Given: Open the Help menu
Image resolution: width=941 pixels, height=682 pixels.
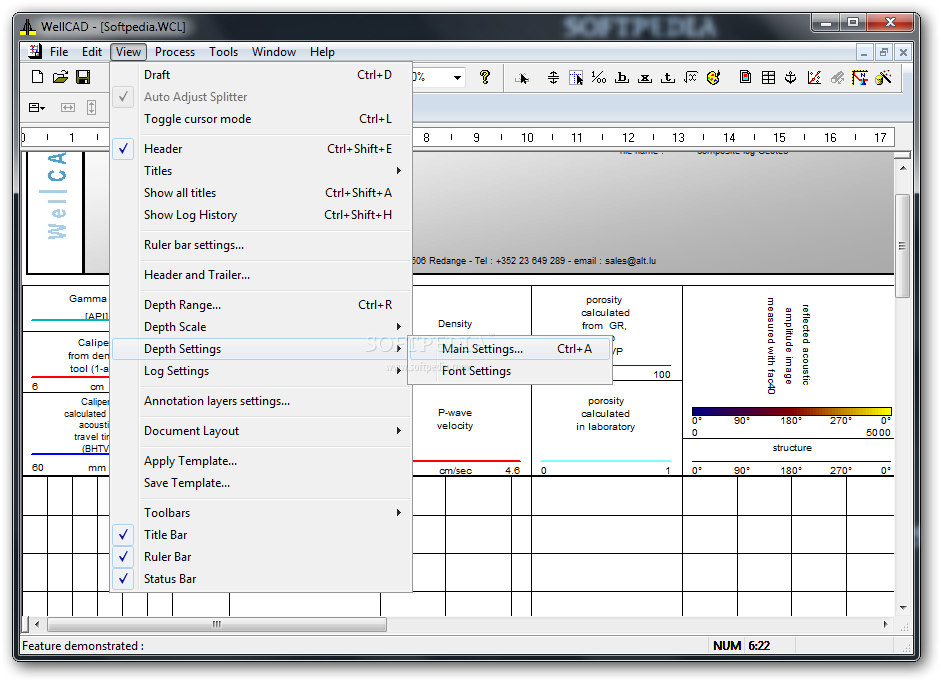Looking at the screenshot, I should click(x=322, y=52).
